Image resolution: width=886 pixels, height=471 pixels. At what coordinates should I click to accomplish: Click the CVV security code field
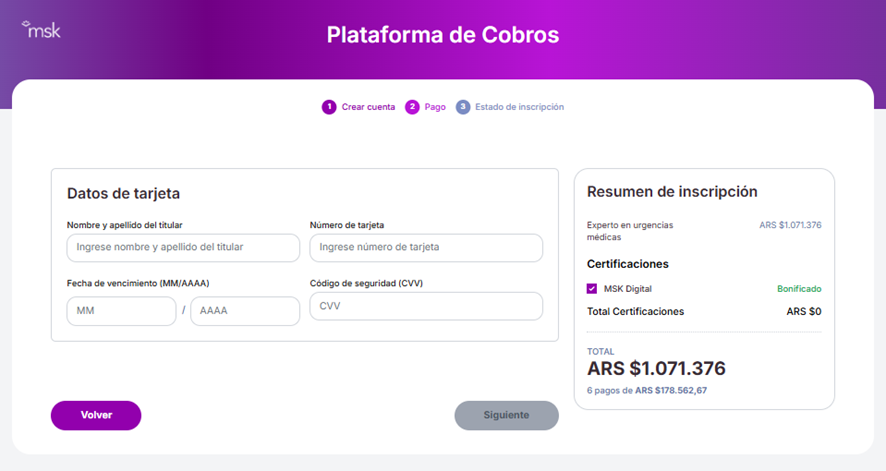(426, 306)
